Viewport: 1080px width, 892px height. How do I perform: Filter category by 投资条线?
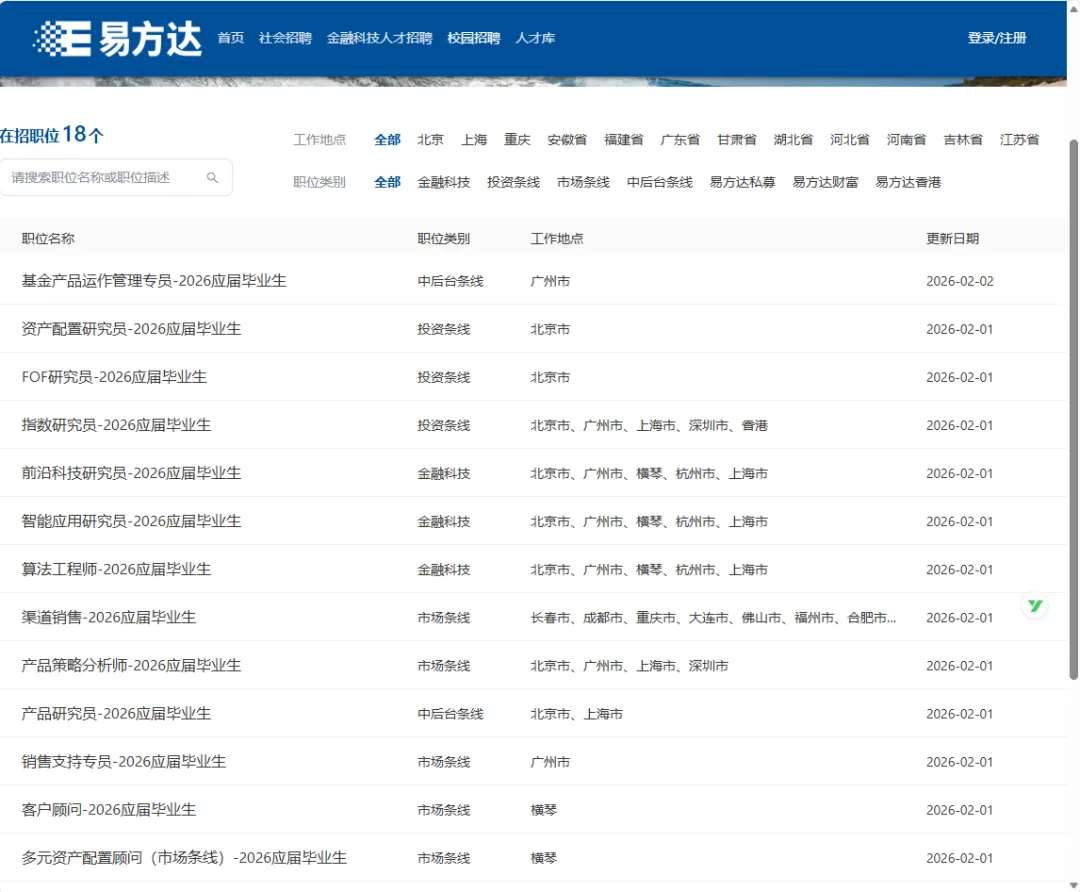(513, 183)
